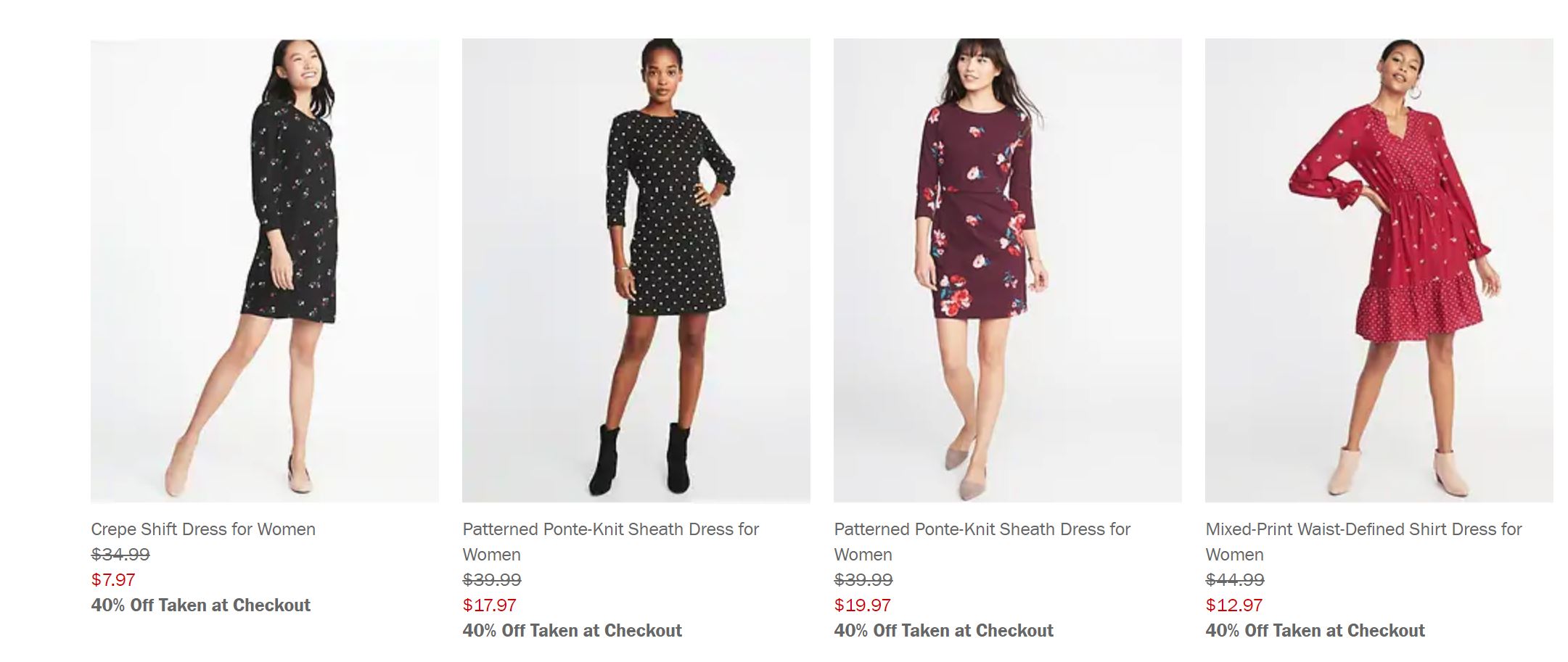This screenshot has width=1568, height=662.
Task: Click the crossed-out $44.99 original price
Action: pyautogui.click(x=1235, y=580)
